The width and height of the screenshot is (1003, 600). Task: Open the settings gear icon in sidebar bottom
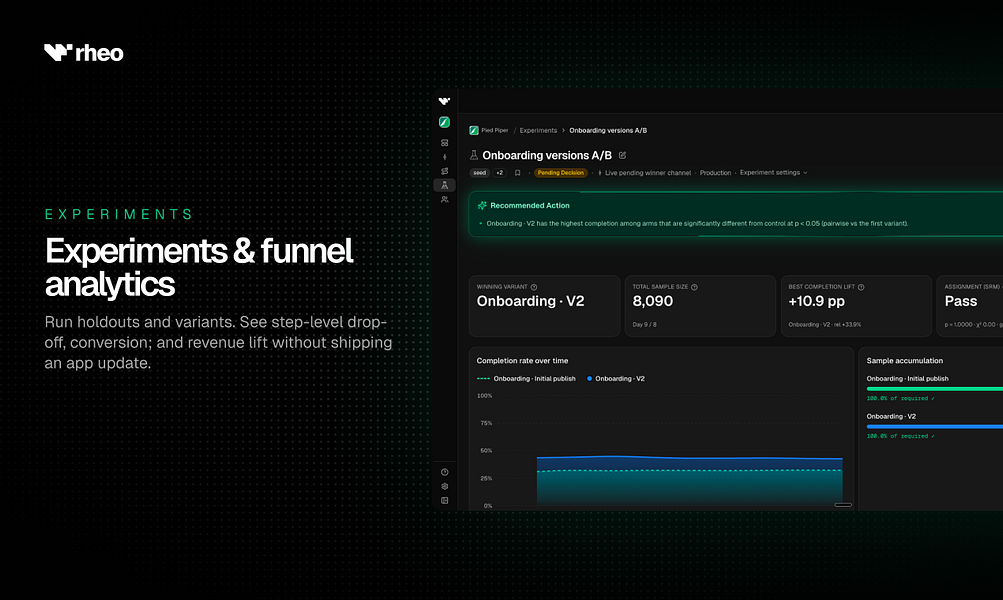click(x=445, y=486)
